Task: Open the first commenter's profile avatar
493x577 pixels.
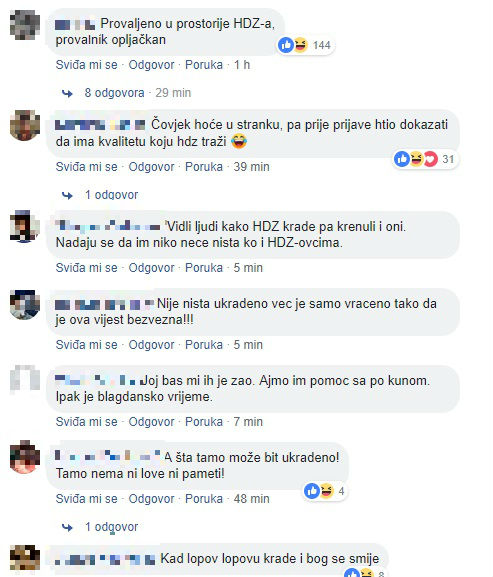Action: tap(25, 25)
